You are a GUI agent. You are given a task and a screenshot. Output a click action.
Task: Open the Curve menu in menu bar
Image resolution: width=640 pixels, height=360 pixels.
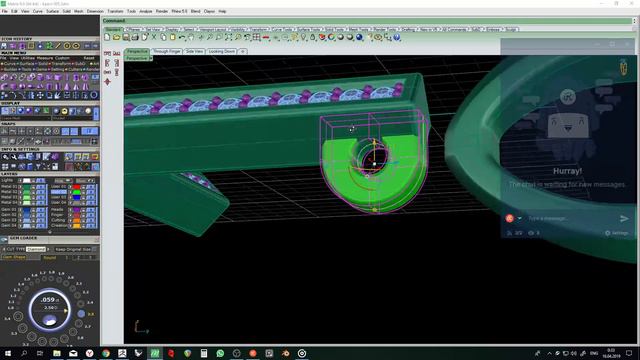click(38, 11)
